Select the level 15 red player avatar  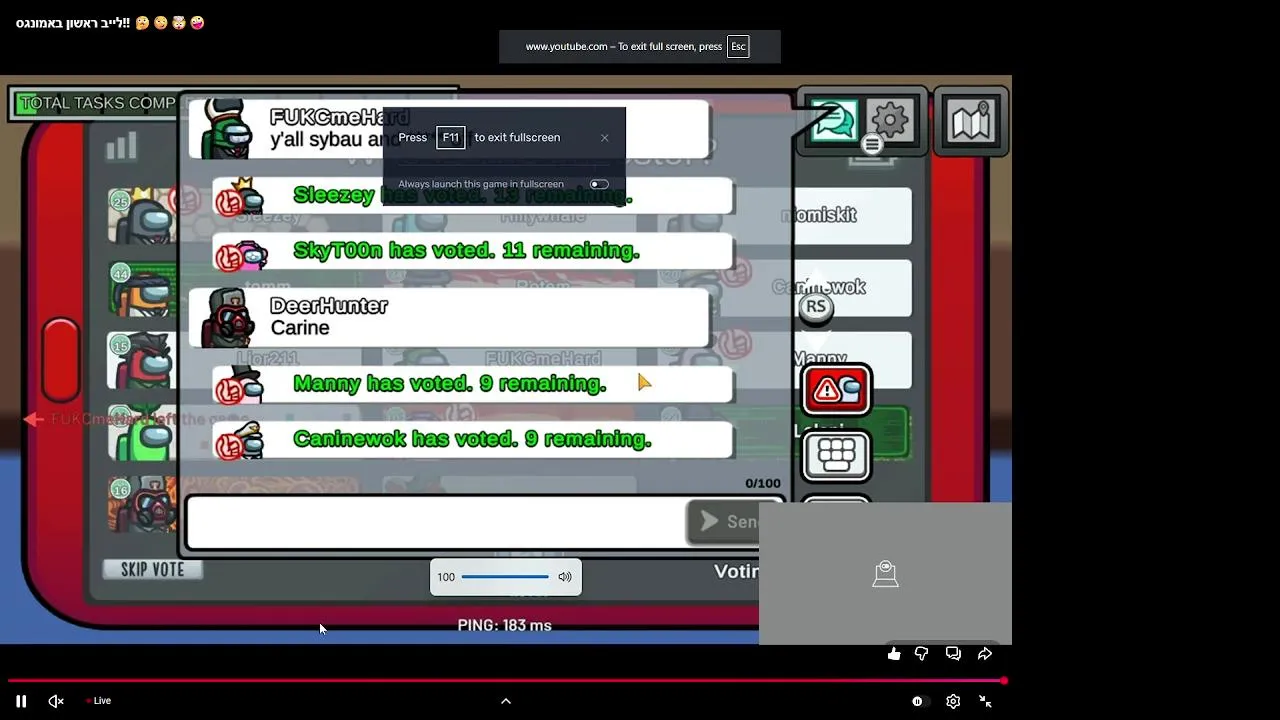click(143, 361)
